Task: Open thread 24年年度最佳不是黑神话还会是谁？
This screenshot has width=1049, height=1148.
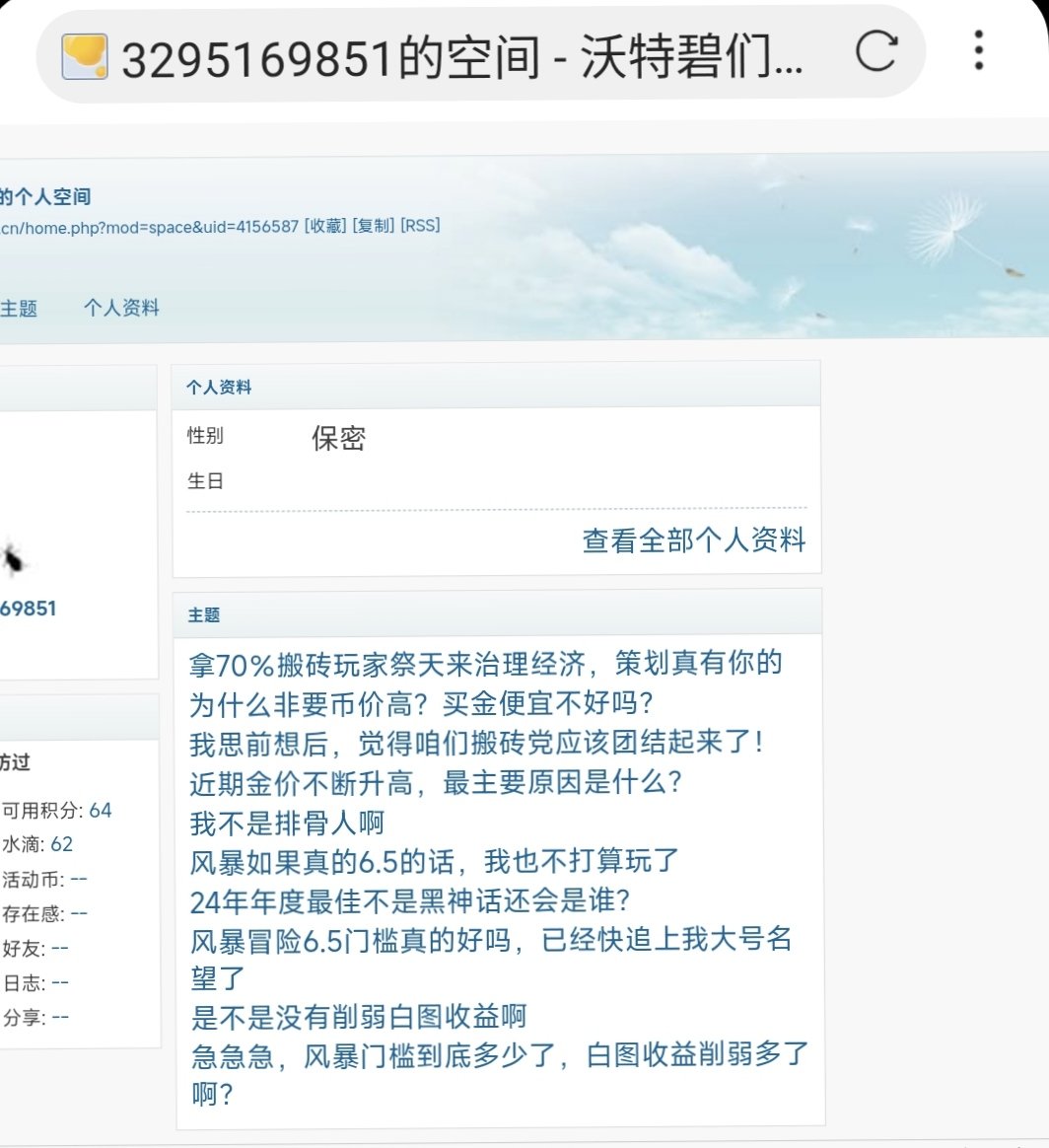Action: pos(410,901)
